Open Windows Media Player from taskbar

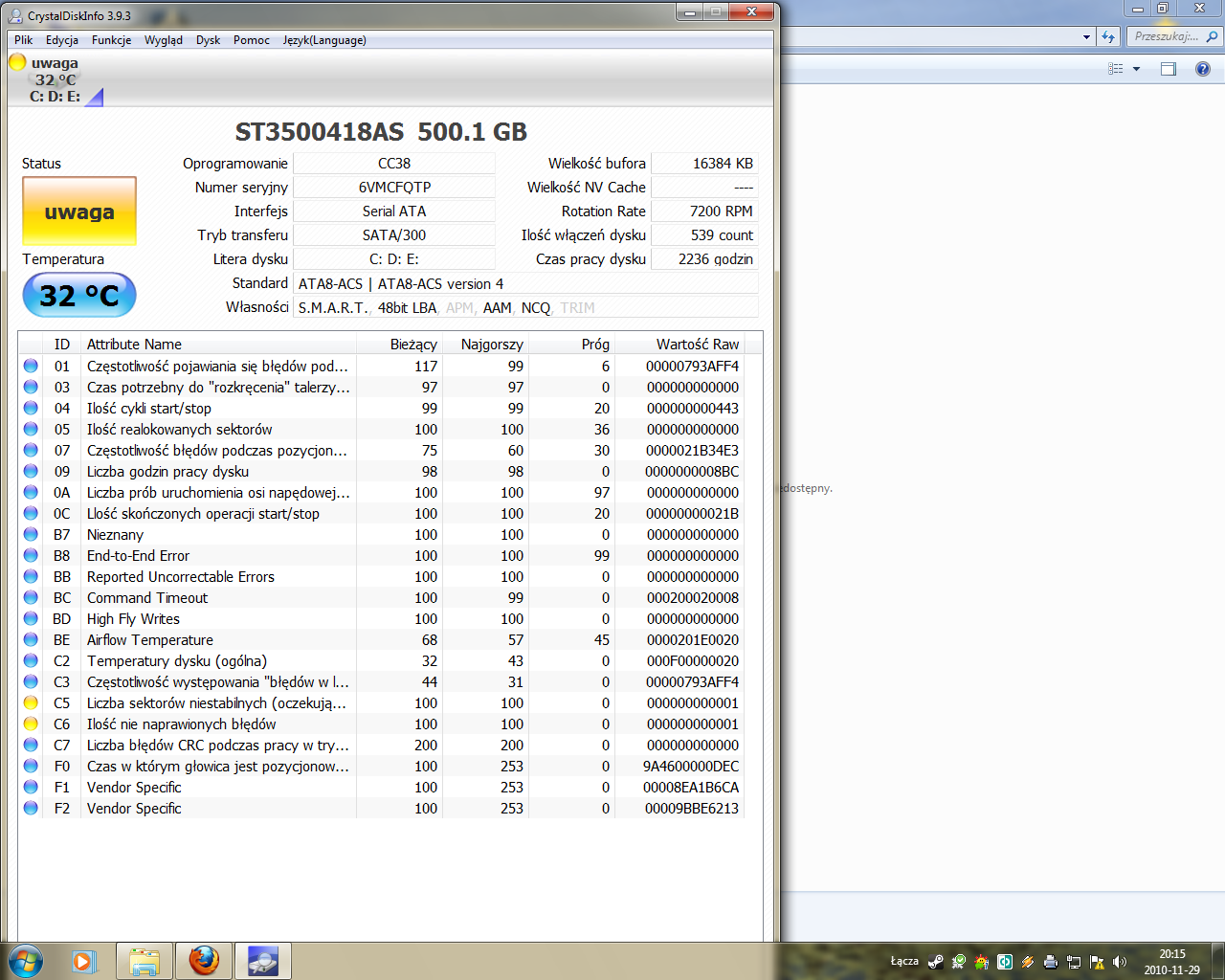84,961
